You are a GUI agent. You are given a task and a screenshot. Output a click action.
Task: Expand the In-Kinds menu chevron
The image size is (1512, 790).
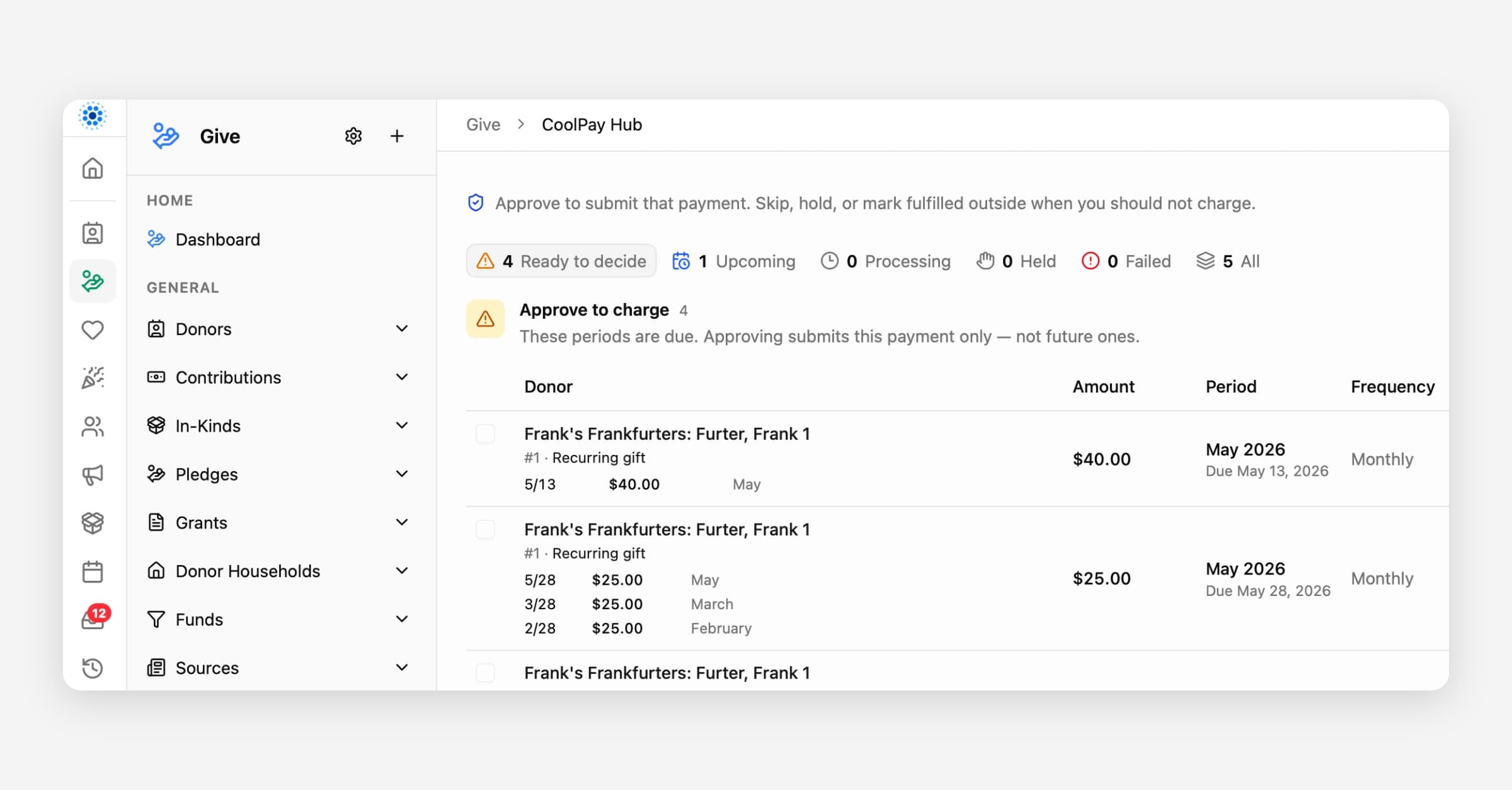coord(402,426)
